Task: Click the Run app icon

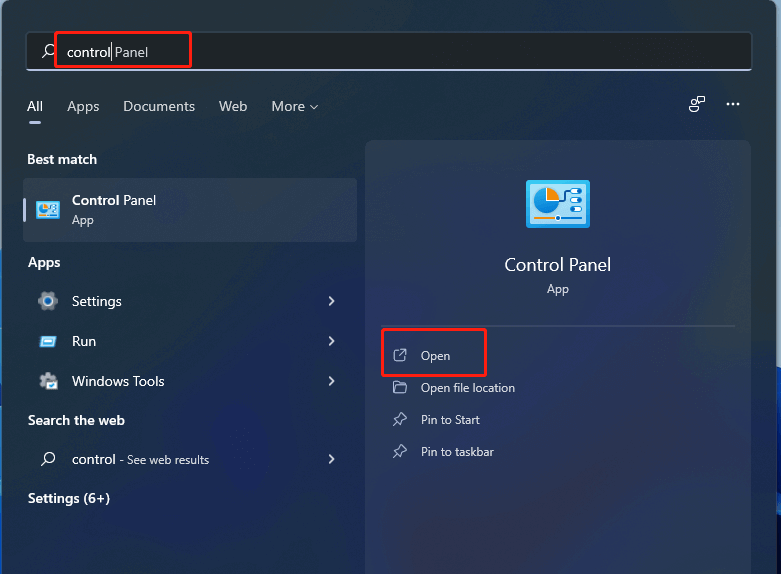Action: [x=48, y=341]
